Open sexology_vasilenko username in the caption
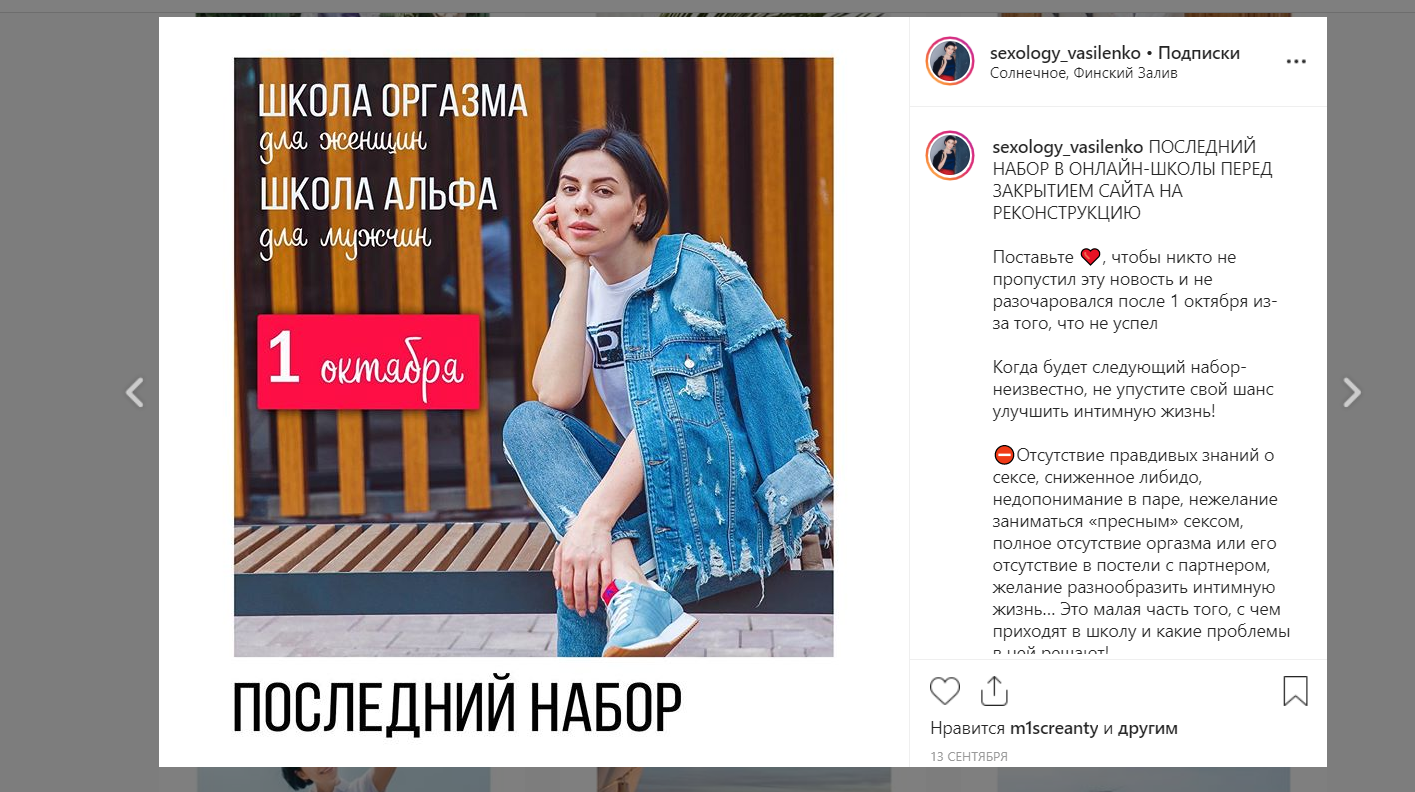This screenshot has width=1415, height=792. click(x=1068, y=147)
